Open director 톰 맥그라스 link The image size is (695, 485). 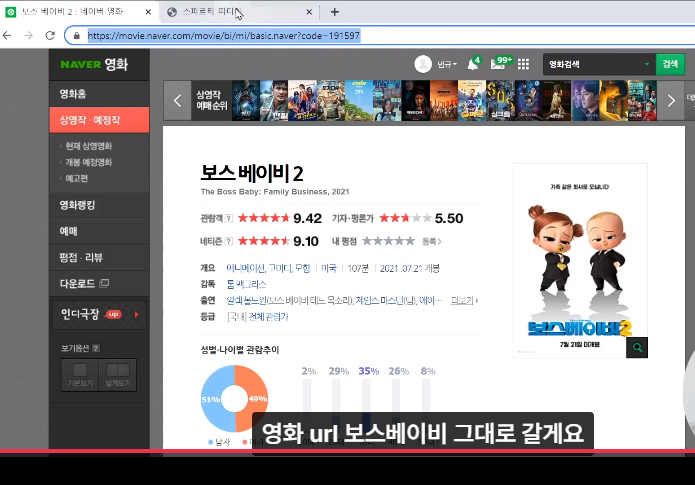246,284
